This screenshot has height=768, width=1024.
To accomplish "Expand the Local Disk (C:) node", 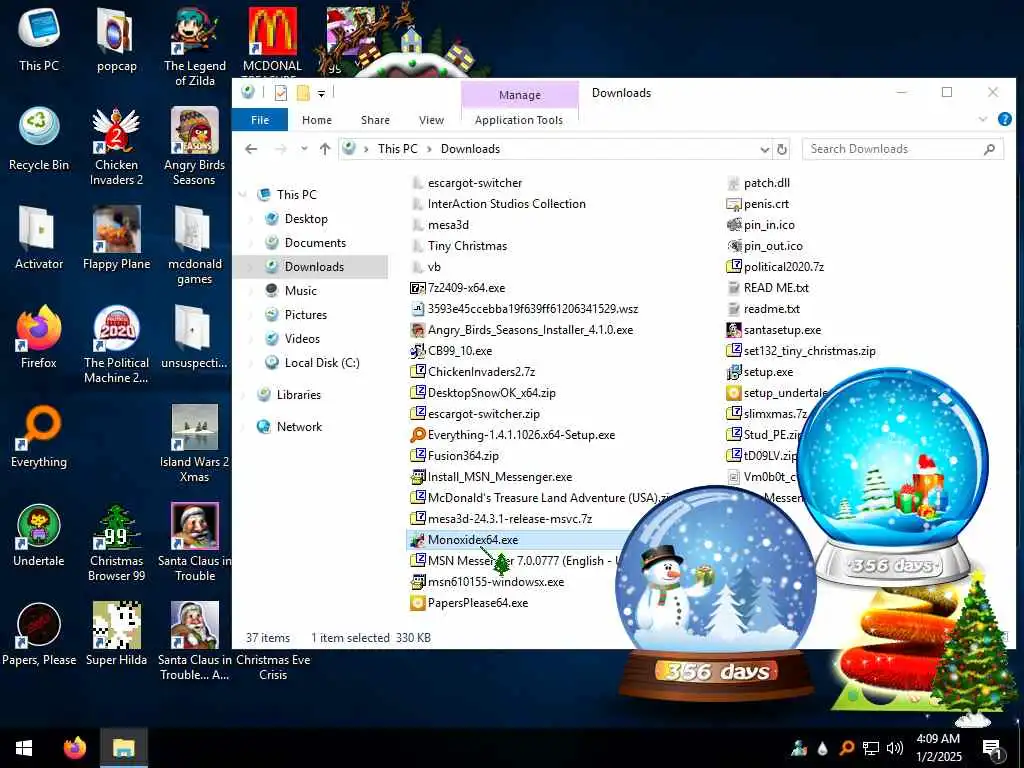I will coord(251,362).
